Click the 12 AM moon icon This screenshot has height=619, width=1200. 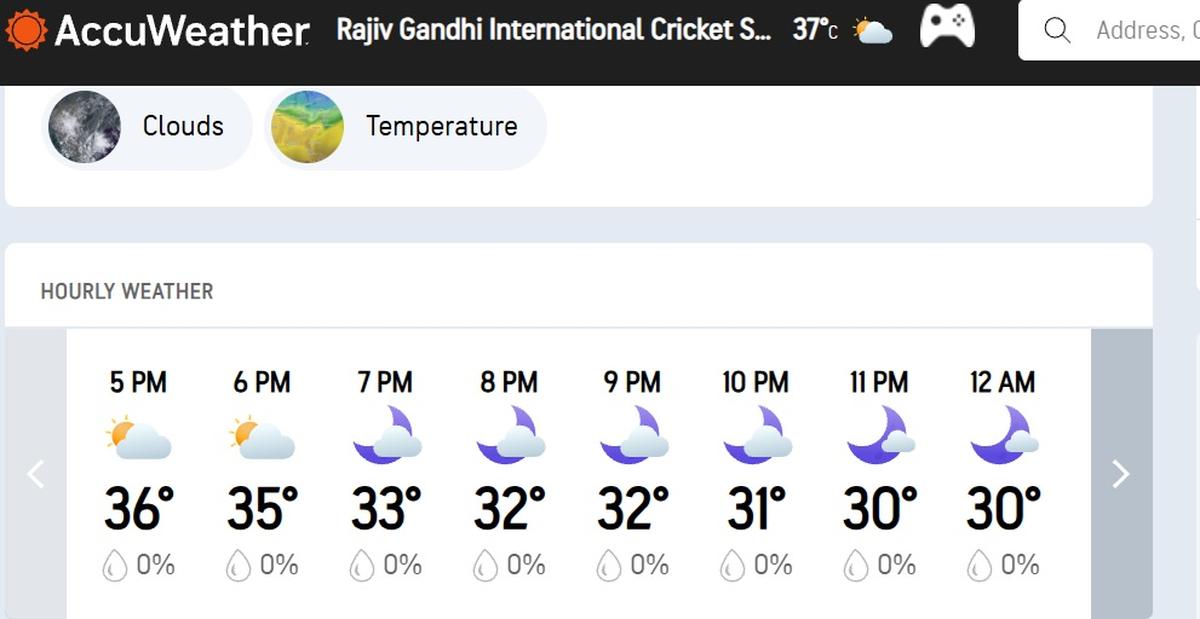(1003, 436)
